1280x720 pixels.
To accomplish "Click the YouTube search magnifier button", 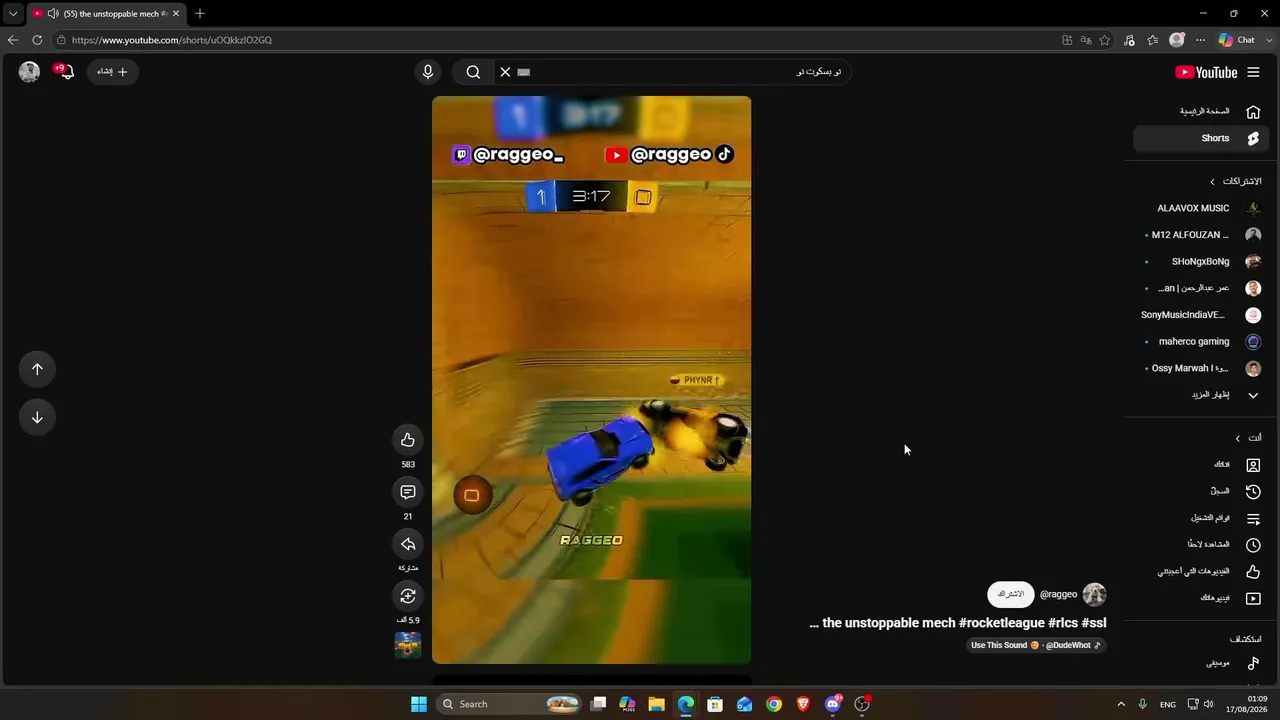I will click(473, 72).
